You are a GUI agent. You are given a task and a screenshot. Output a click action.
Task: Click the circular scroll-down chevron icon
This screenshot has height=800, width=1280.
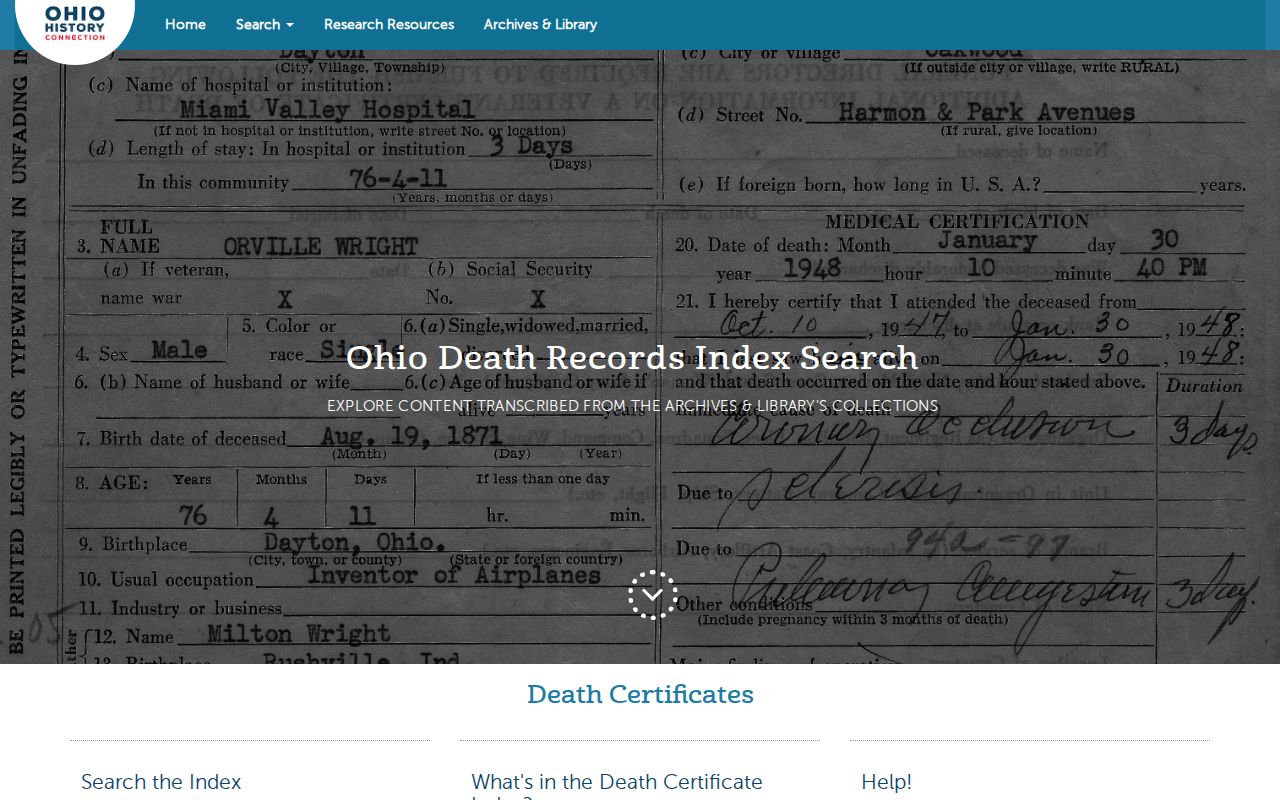653,595
